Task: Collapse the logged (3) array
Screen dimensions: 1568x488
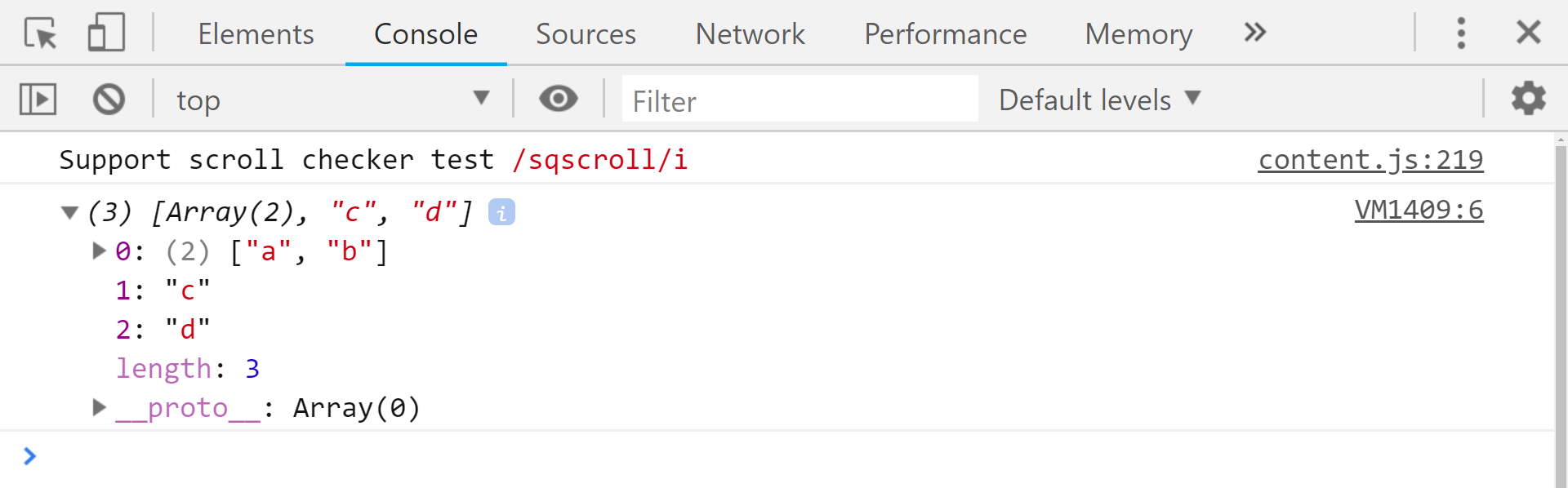Action: [69, 213]
